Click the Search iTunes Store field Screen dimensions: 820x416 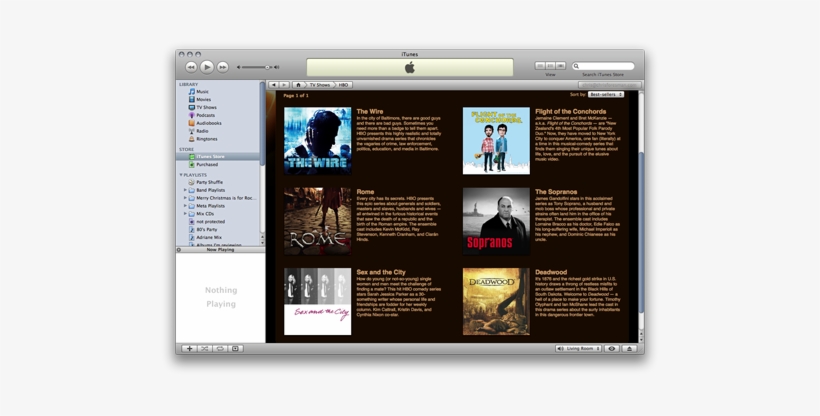tap(603, 66)
